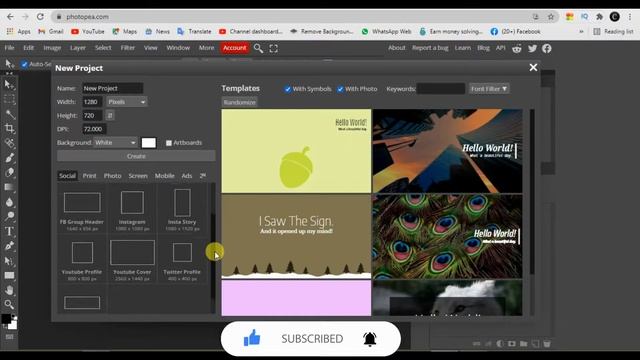640x360 pixels.
Task: Expand more bookmarks with the chevron
Action: 581,31
